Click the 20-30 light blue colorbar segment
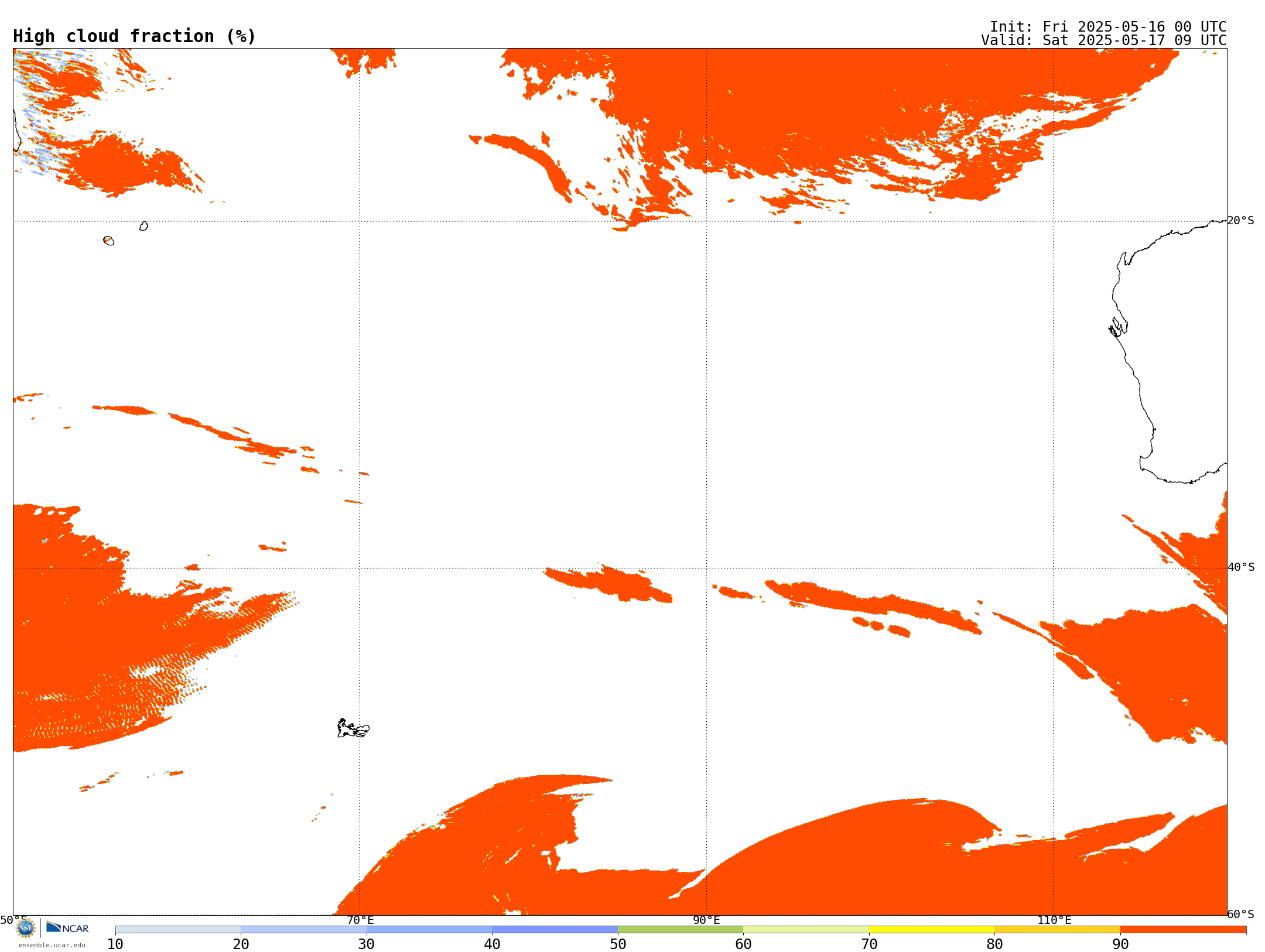 click(x=303, y=930)
